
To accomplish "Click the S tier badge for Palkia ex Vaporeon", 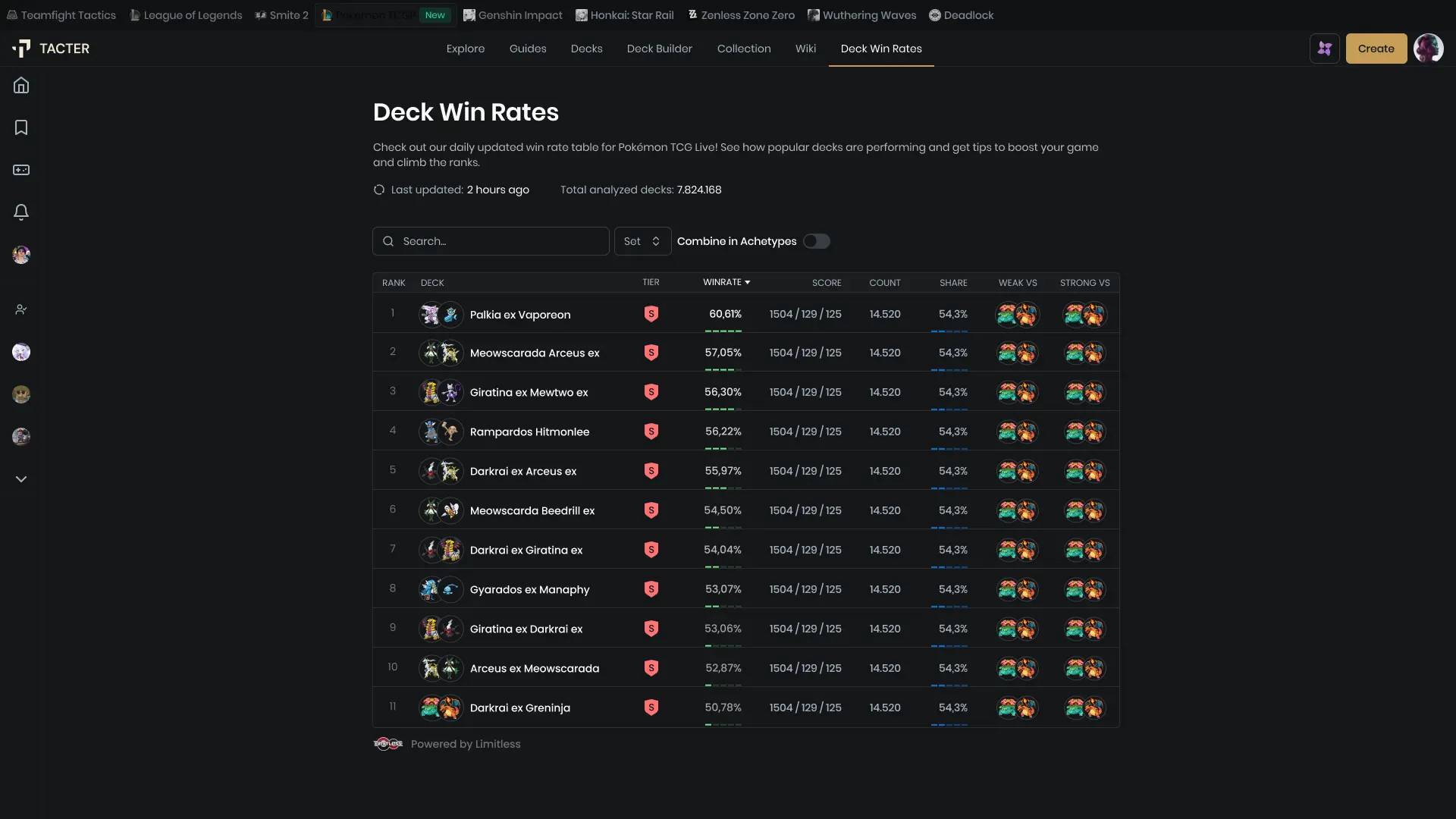I will click(651, 313).
